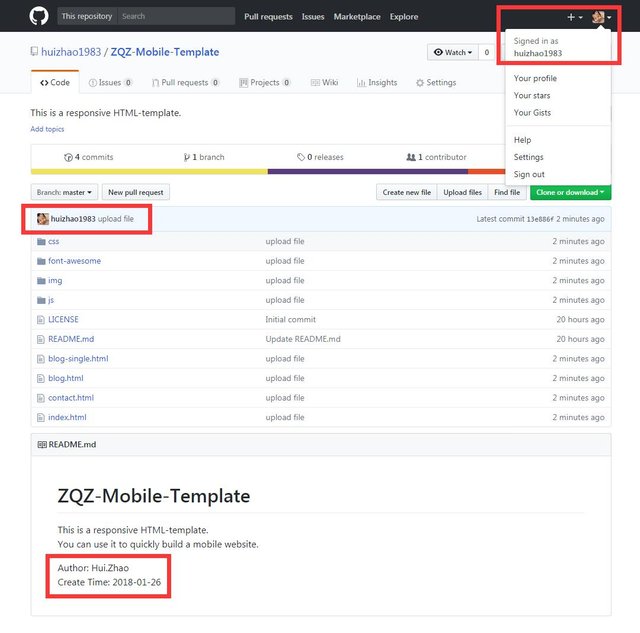
Task: Click the repository book icon beside huizhao1983
Action: (34, 52)
